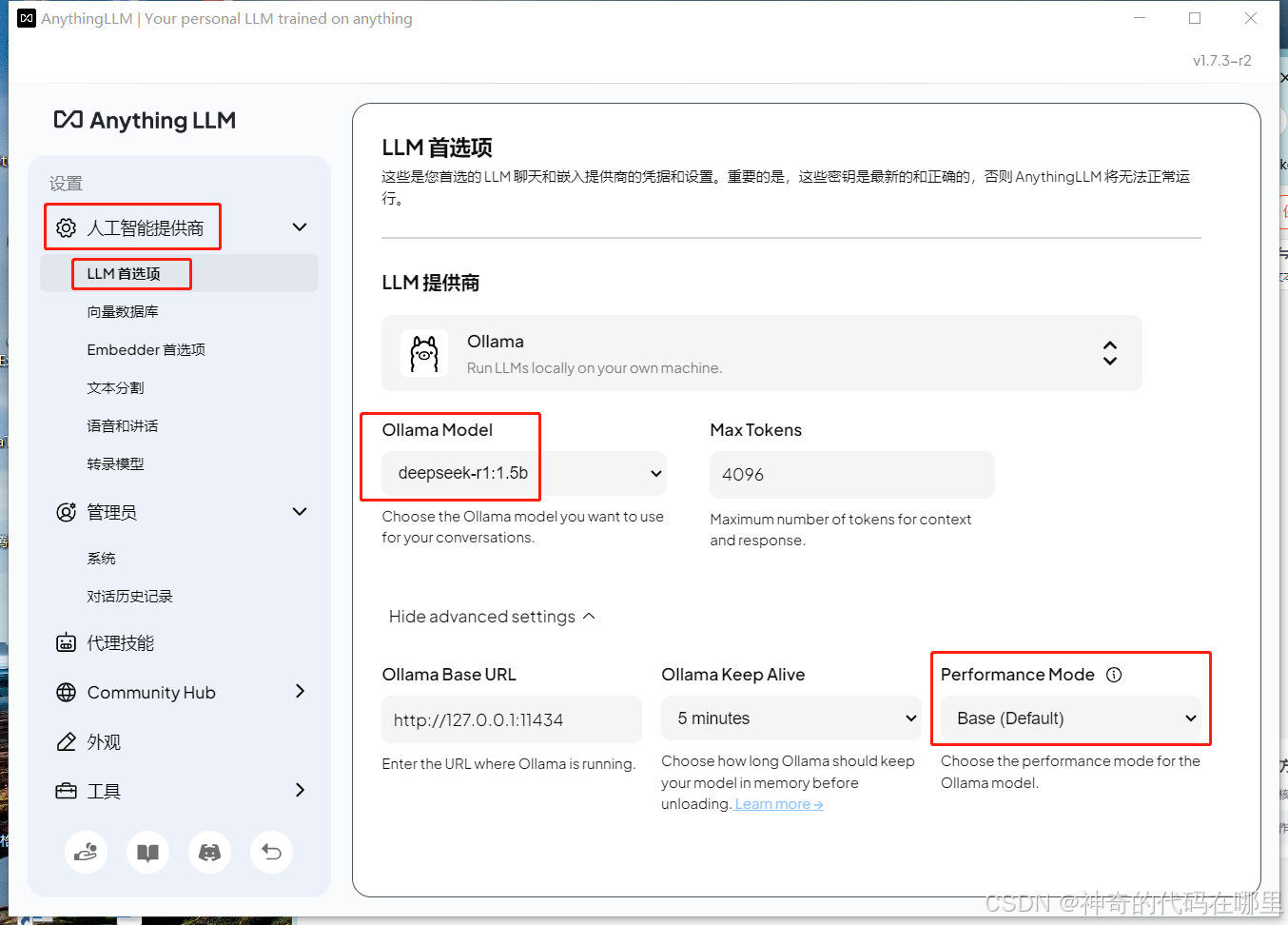Open the Ollama LLM provider selector
Viewport: 1288px width, 925px height.
click(761, 353)
